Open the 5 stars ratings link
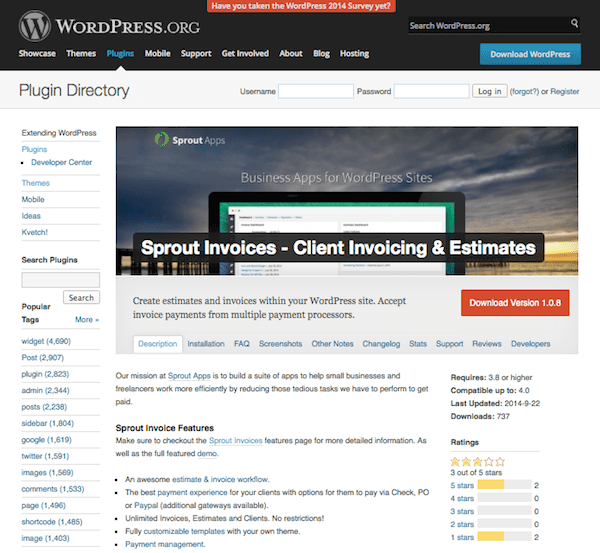Image resolution: width=600 pixels, height=553 pixels. coord(462,485)
